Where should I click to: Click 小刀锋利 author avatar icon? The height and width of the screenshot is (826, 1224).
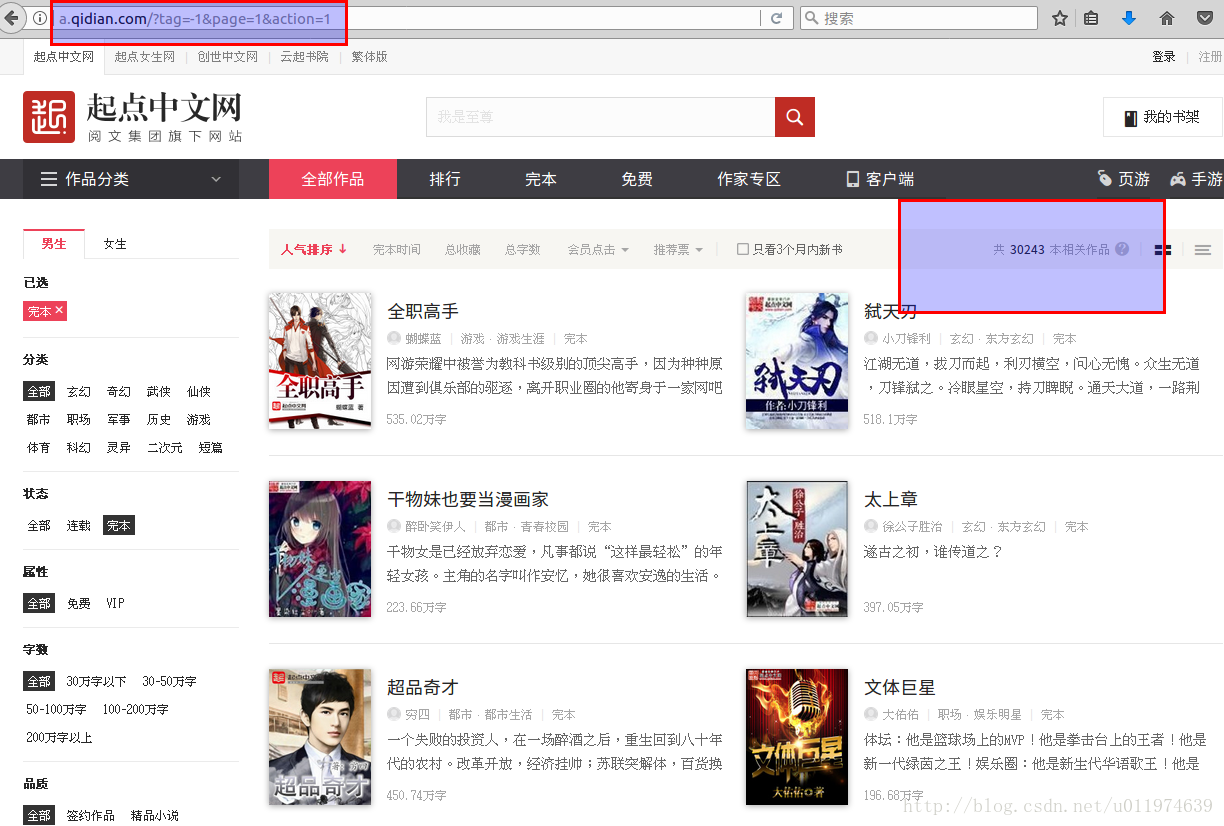pyautogui.click(x=871, y=339)
